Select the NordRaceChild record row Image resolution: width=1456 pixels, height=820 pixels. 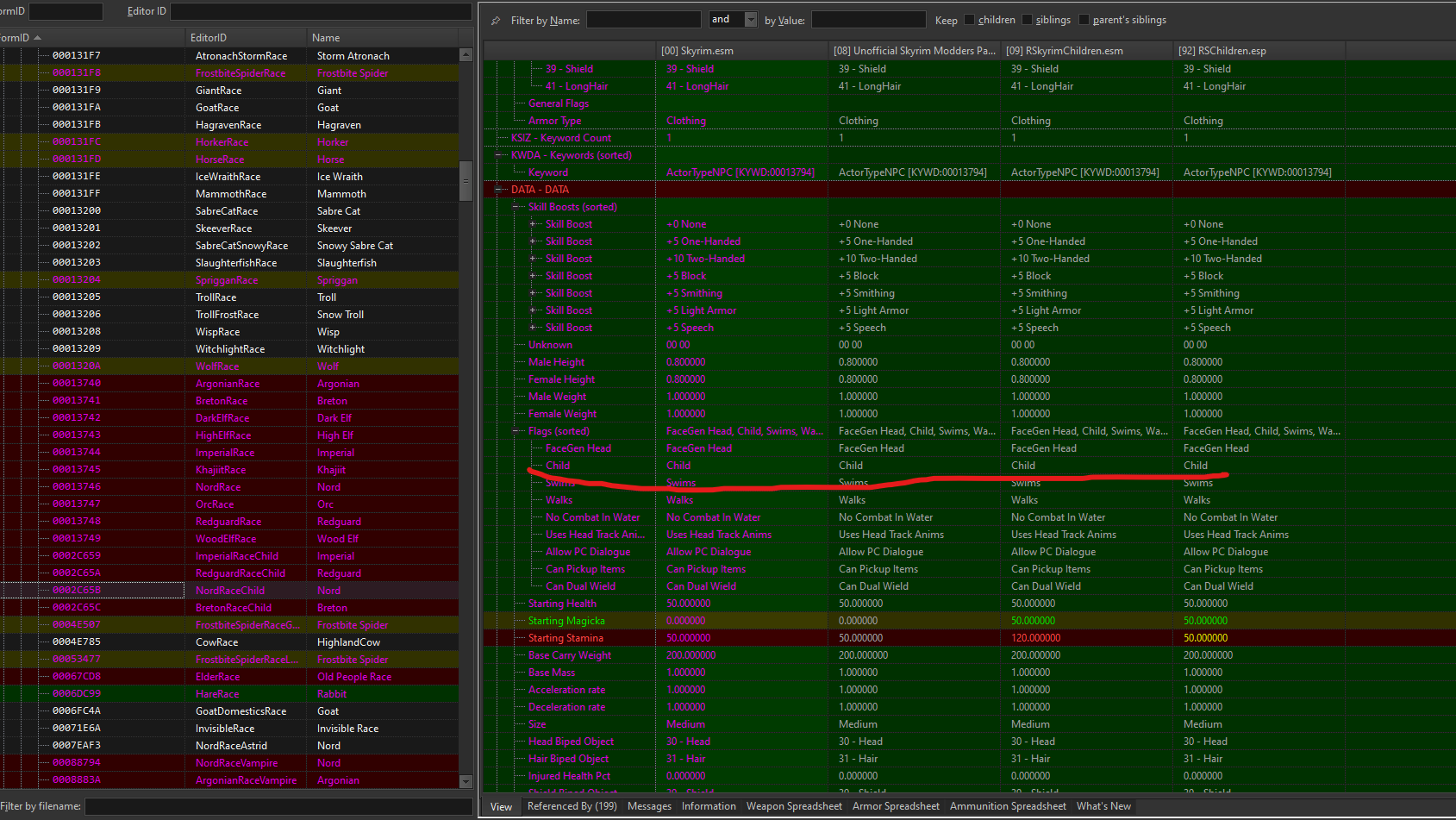tap(229, 591)
